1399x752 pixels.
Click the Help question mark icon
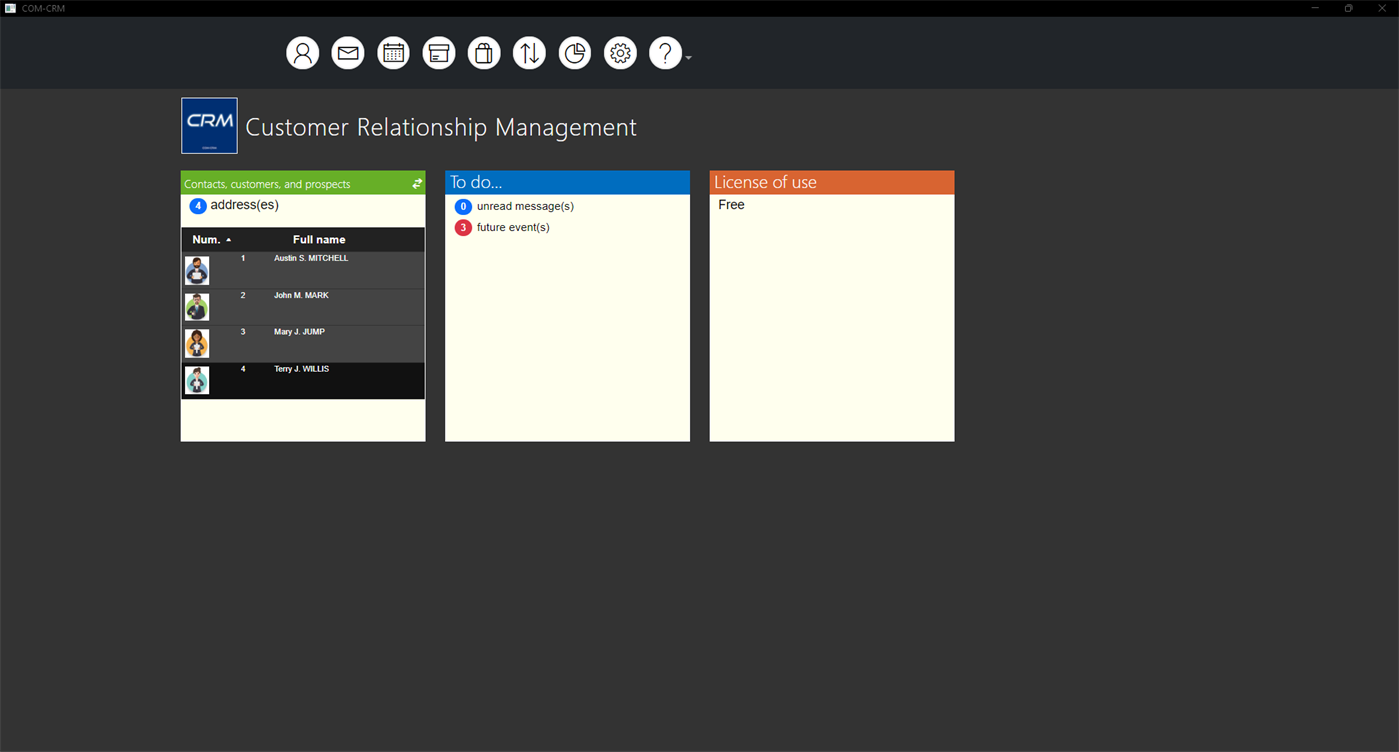[x=665, y=52]
